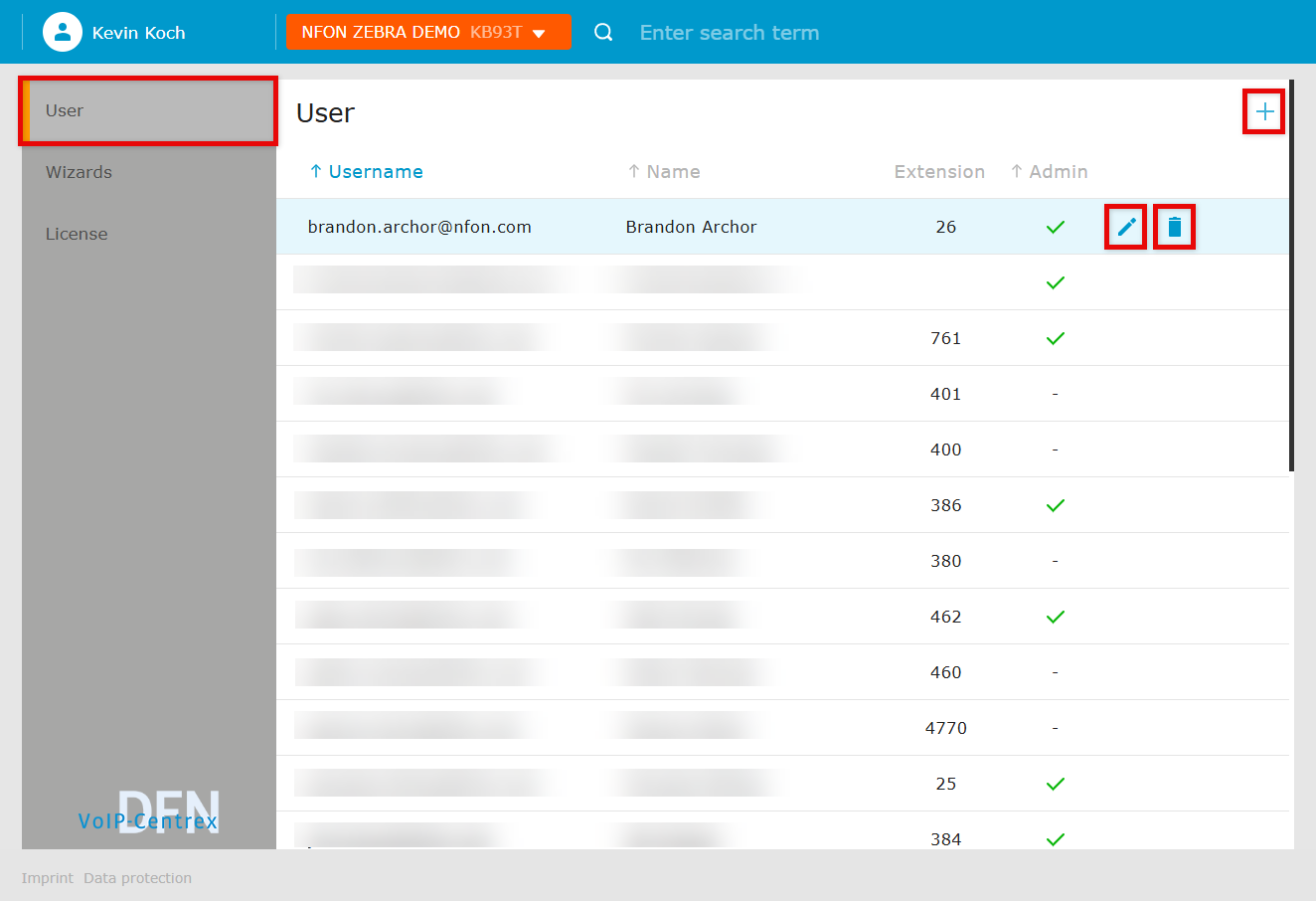Click admin checkmark on extension 386 row

tap(1056, 505)
